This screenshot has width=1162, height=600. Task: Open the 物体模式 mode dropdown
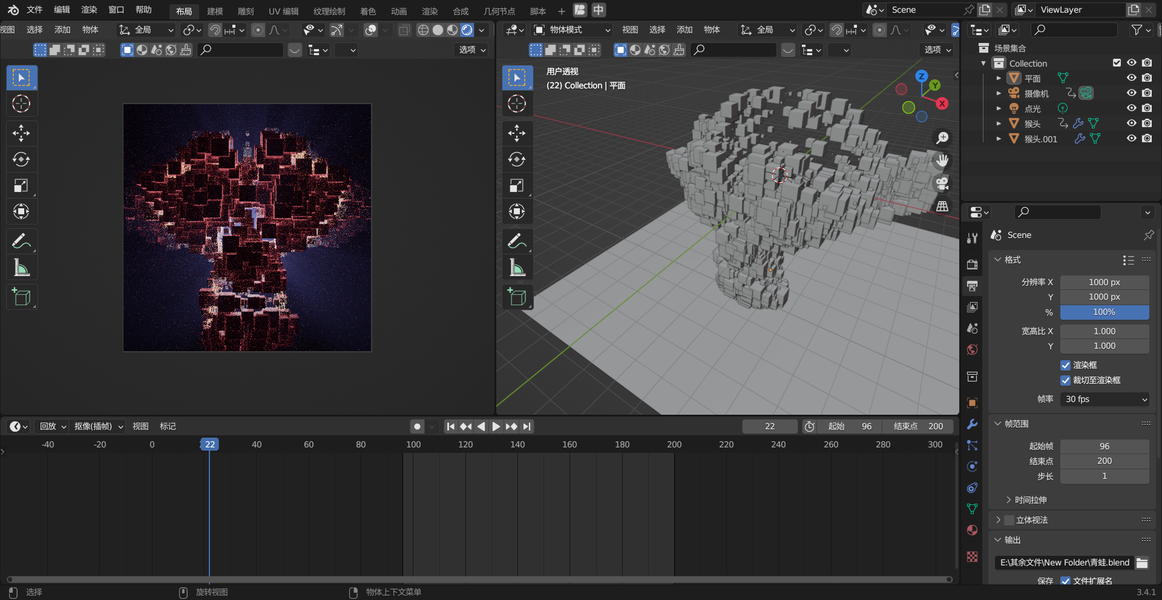[x=572, y=30]
